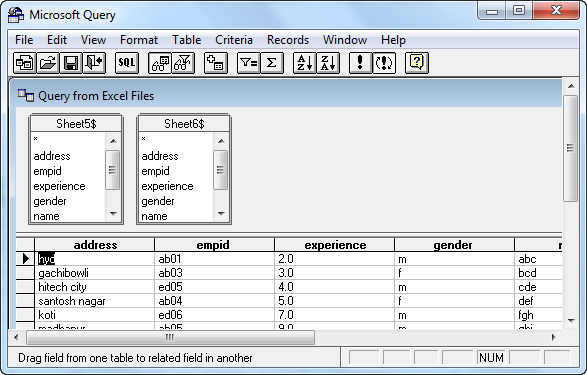Screen dimensions: 587x375
Task: Click the ab01 empid cell
Action: [x=215, y=259]
